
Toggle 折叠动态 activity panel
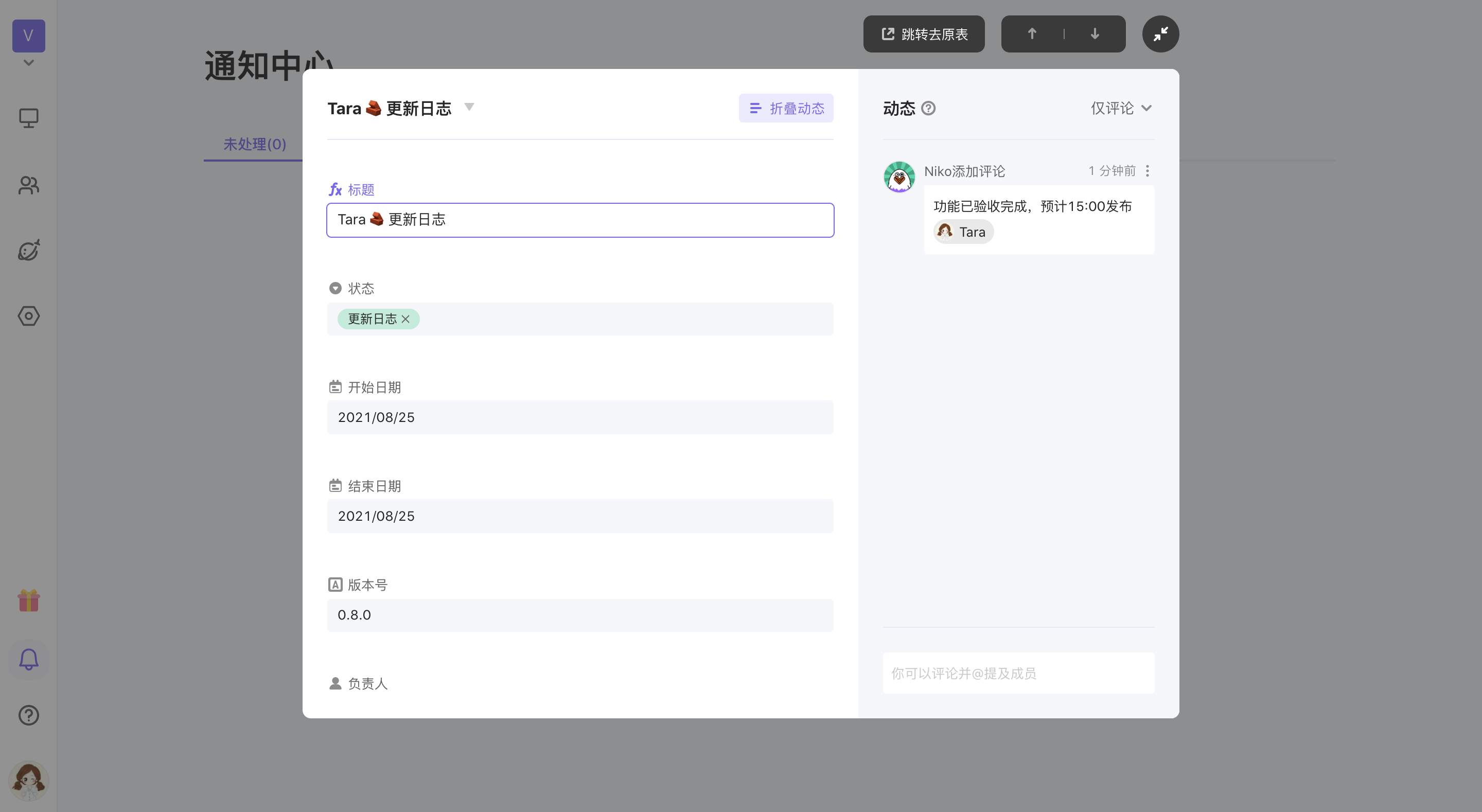(x=786, y=108)
